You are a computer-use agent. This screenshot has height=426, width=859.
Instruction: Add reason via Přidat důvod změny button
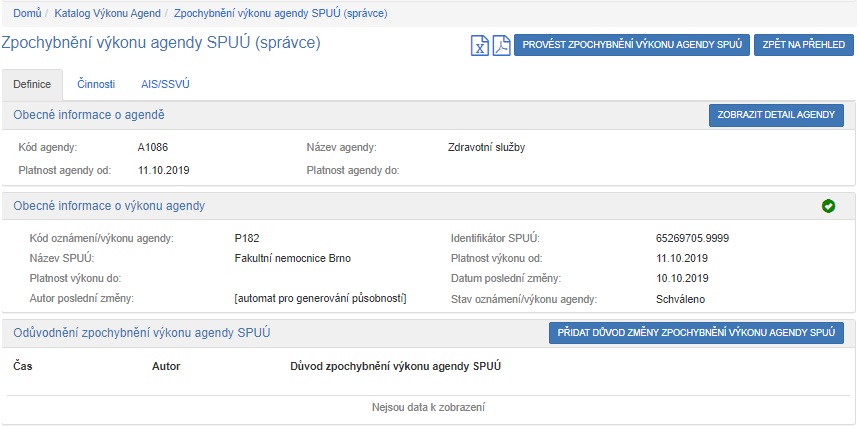[696, 333]
